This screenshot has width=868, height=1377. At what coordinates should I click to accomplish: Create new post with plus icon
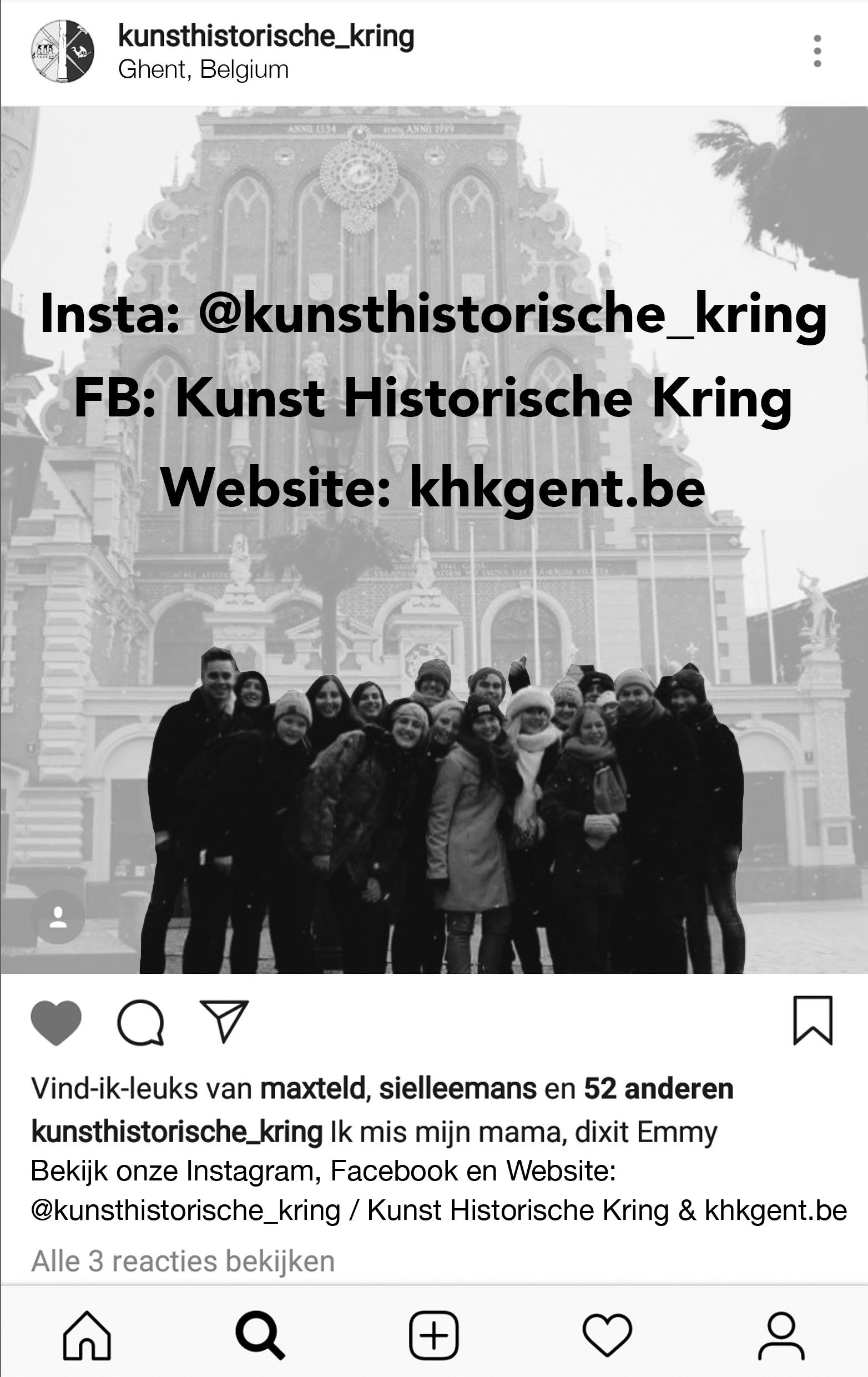[x=433, y=1335]
